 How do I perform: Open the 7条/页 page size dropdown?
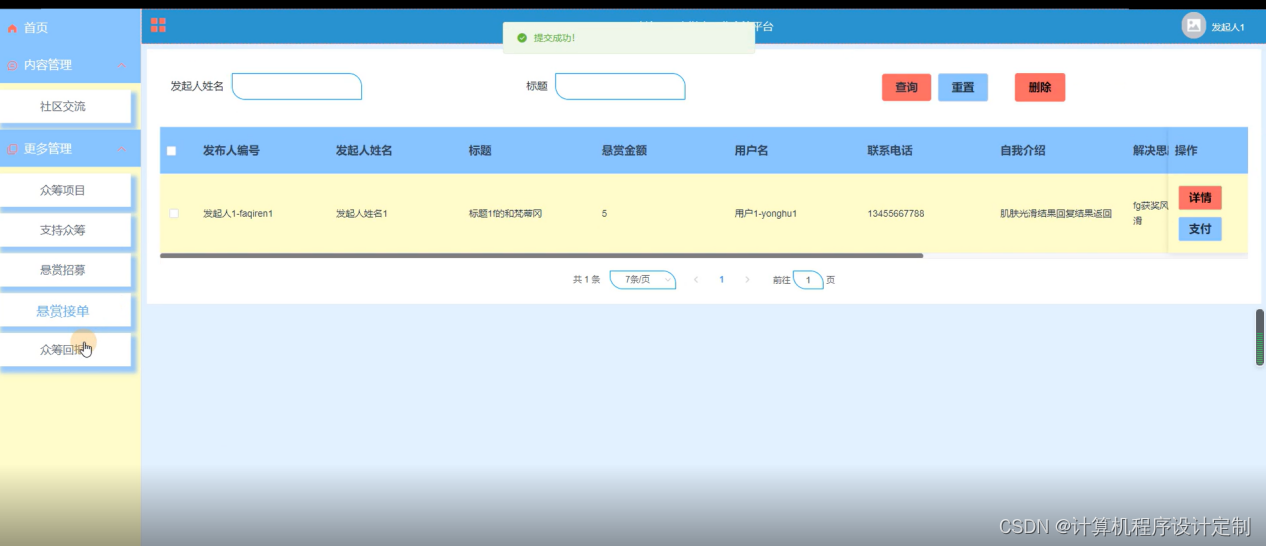tap(643, 280)
